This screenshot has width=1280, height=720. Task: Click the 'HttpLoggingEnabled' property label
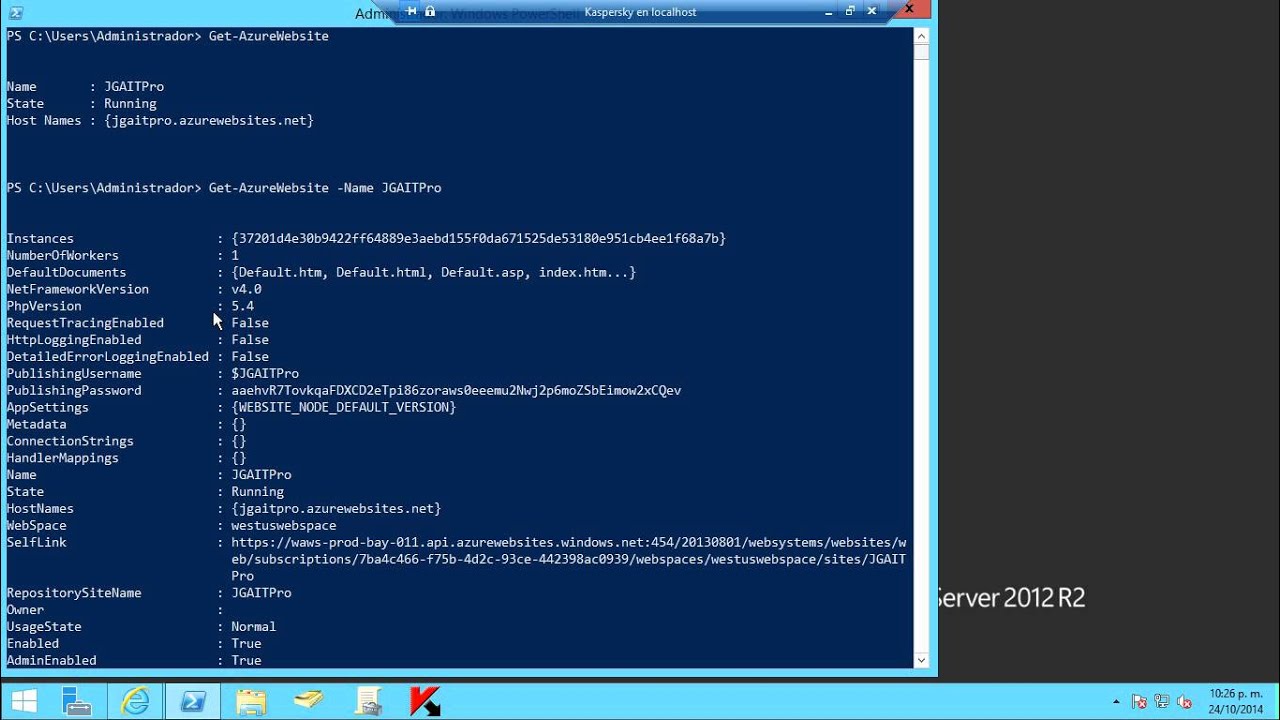pyautogui.click(x=74, y=340)
